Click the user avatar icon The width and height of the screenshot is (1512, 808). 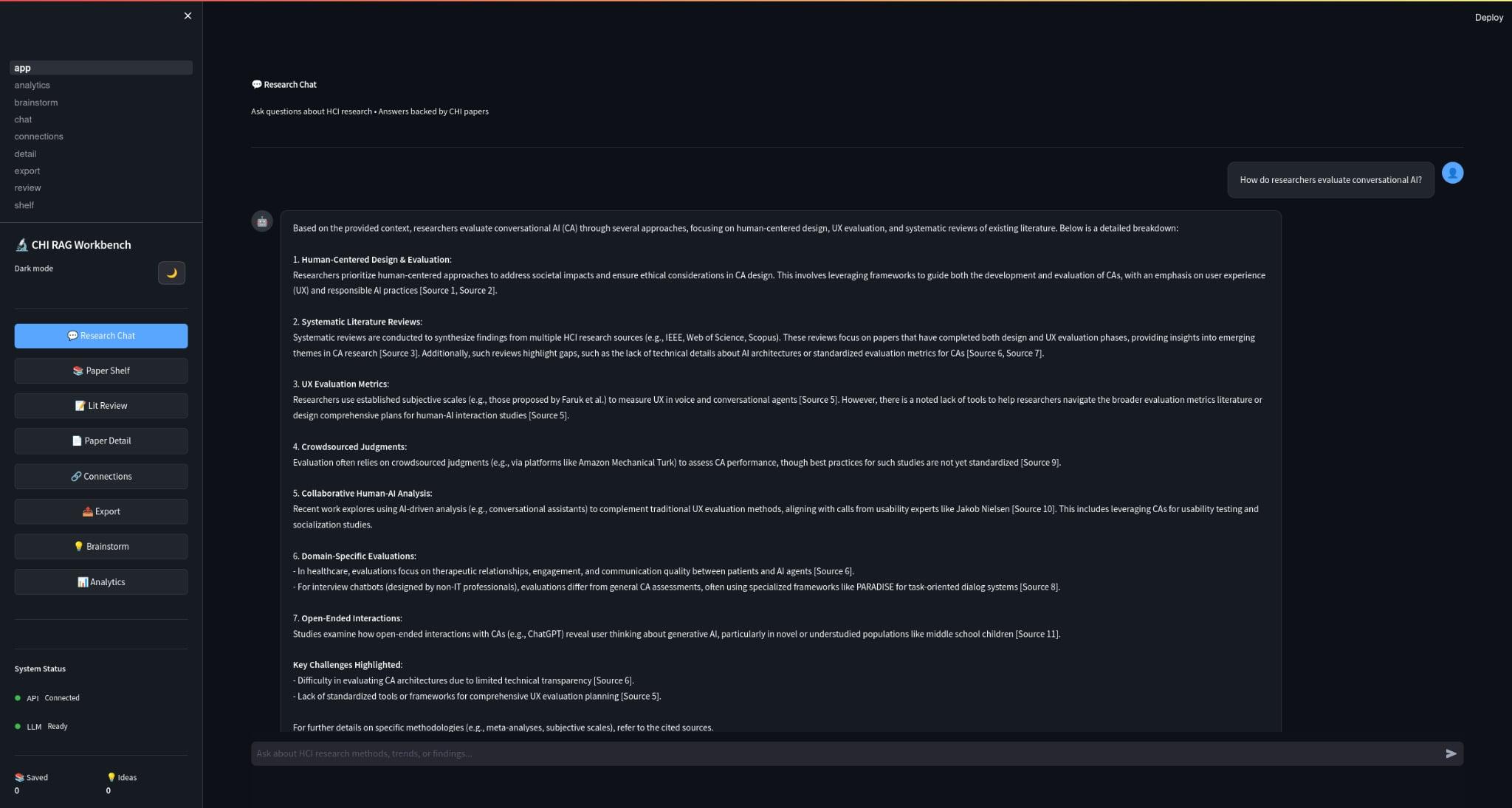[1451, 173]
